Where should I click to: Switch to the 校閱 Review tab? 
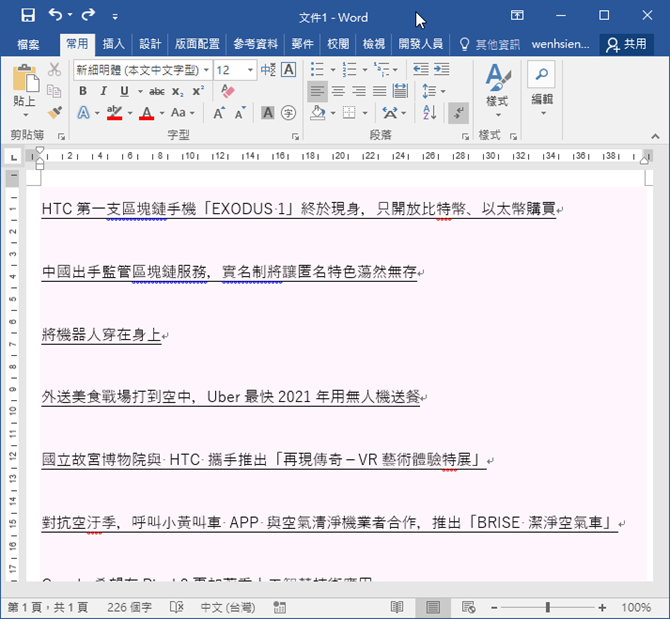click(x=338, y=44)
